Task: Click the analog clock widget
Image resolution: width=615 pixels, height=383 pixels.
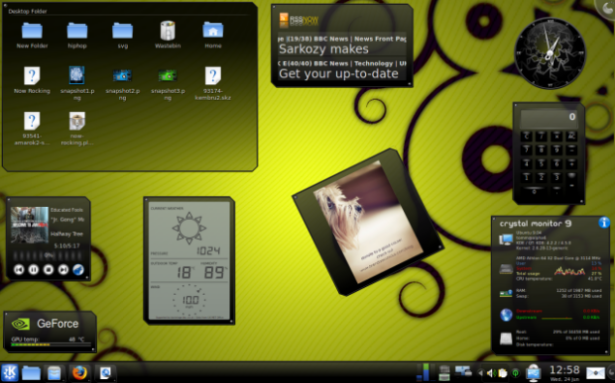Action: point(550,53)
